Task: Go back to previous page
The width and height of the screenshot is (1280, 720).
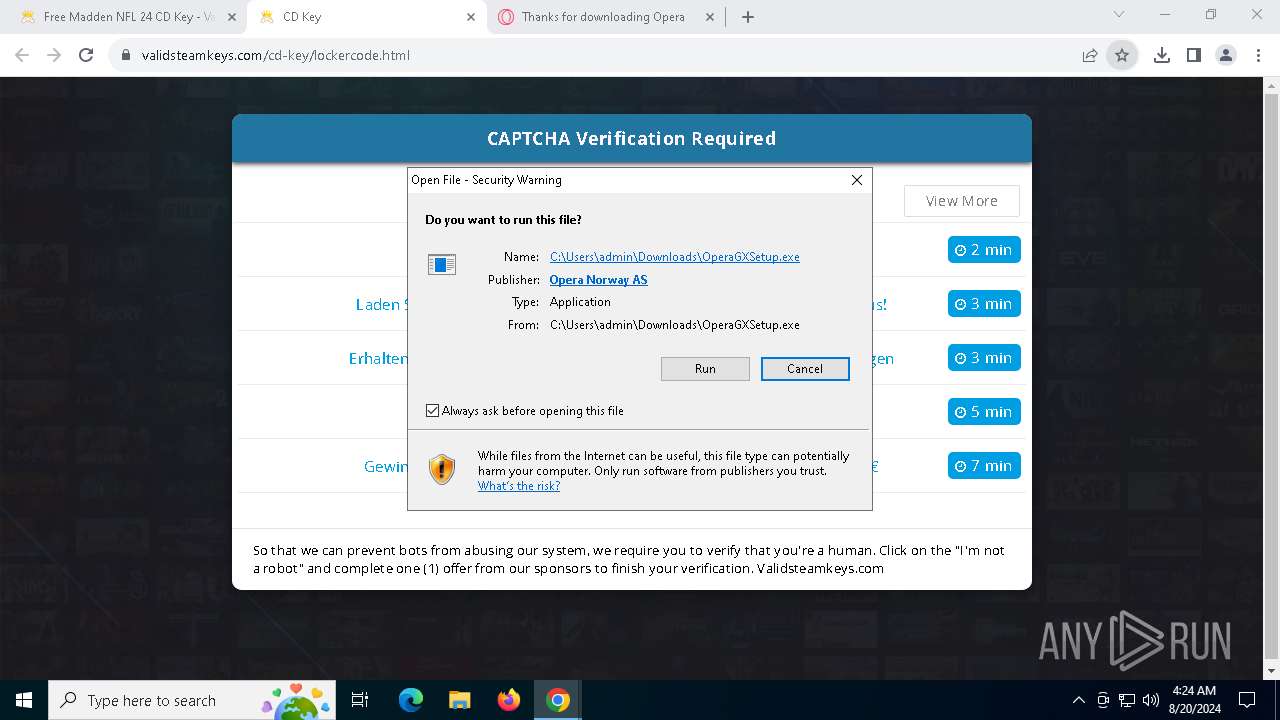Action: [22, 56]
